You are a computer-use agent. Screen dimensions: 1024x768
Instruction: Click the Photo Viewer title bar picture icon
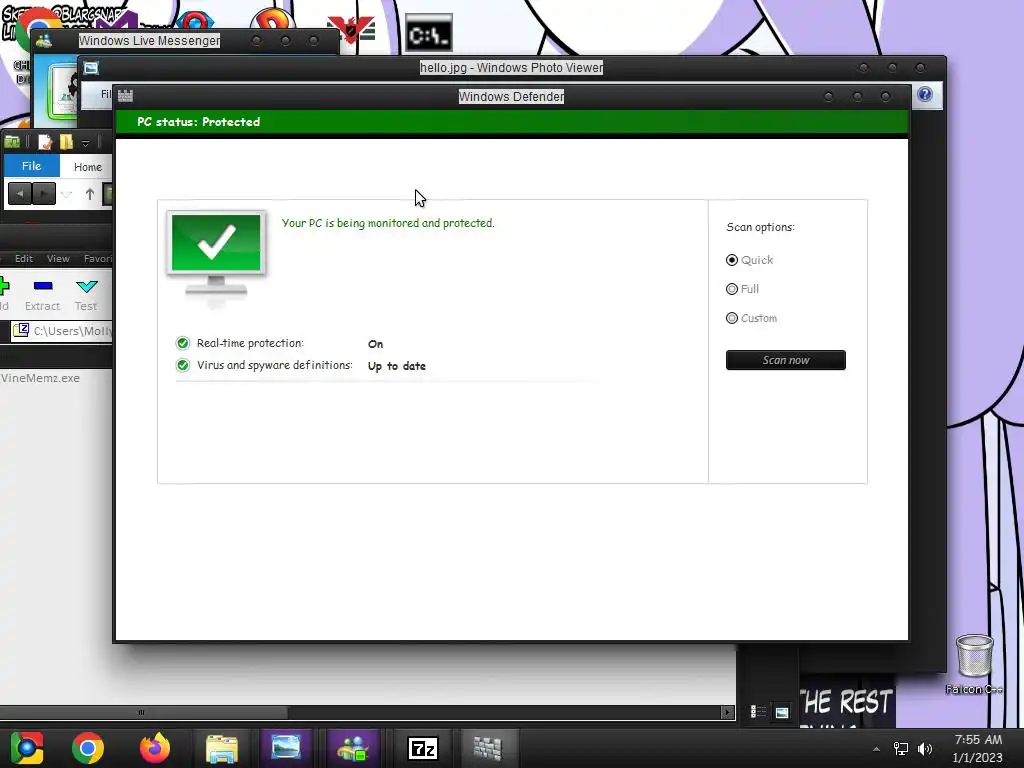click(x=91, y=67)
